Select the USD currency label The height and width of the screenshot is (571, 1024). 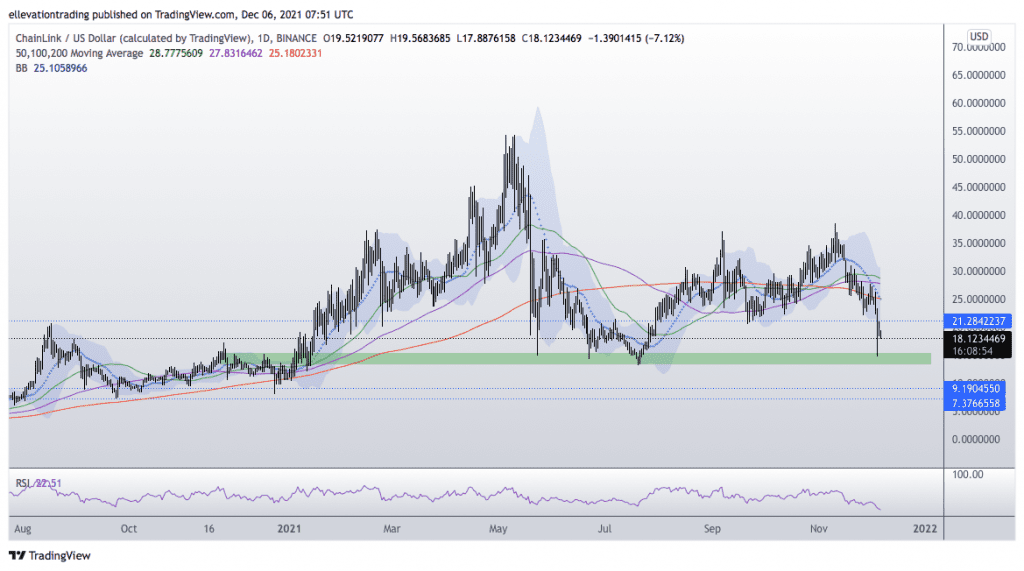[978, 36]
